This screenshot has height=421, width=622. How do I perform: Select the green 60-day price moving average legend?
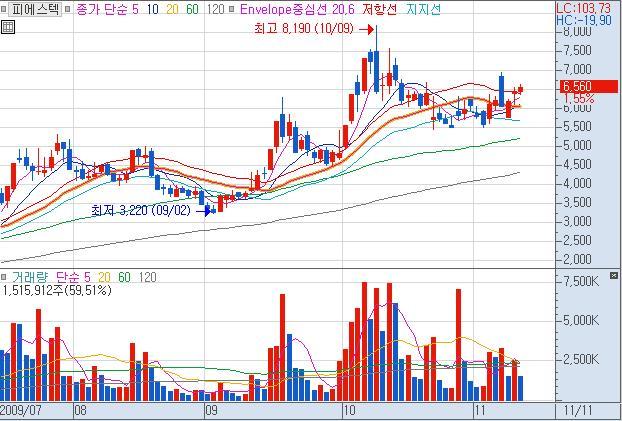[192, 9]
